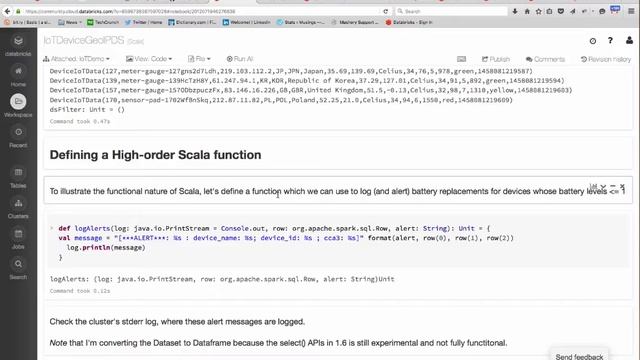Open the Databricks - Sign In bookmark
The width and height of the screenshot is (640, 360).
pos(409,22)
